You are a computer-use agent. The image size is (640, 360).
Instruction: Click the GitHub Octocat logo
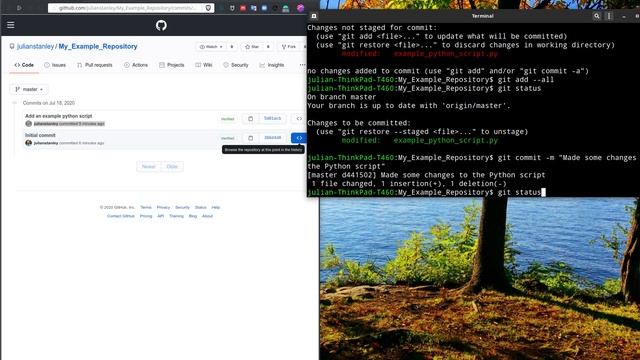(x=161, y=25)
